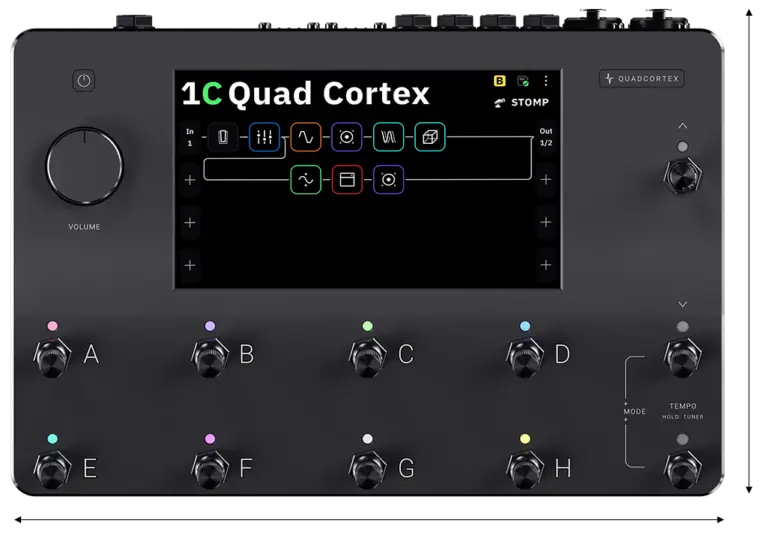Open the teal cube block
768x541 pixels.
[x=430, y=137]
